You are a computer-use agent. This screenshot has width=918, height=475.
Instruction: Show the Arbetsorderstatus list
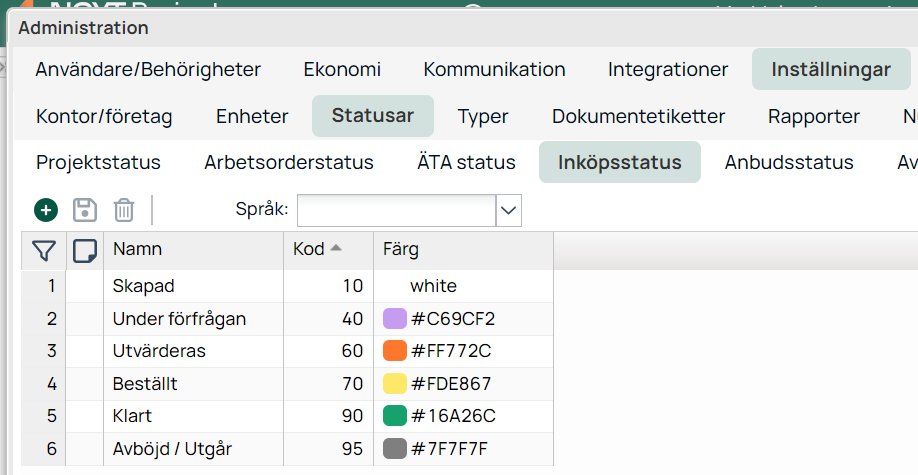point(289,162)
